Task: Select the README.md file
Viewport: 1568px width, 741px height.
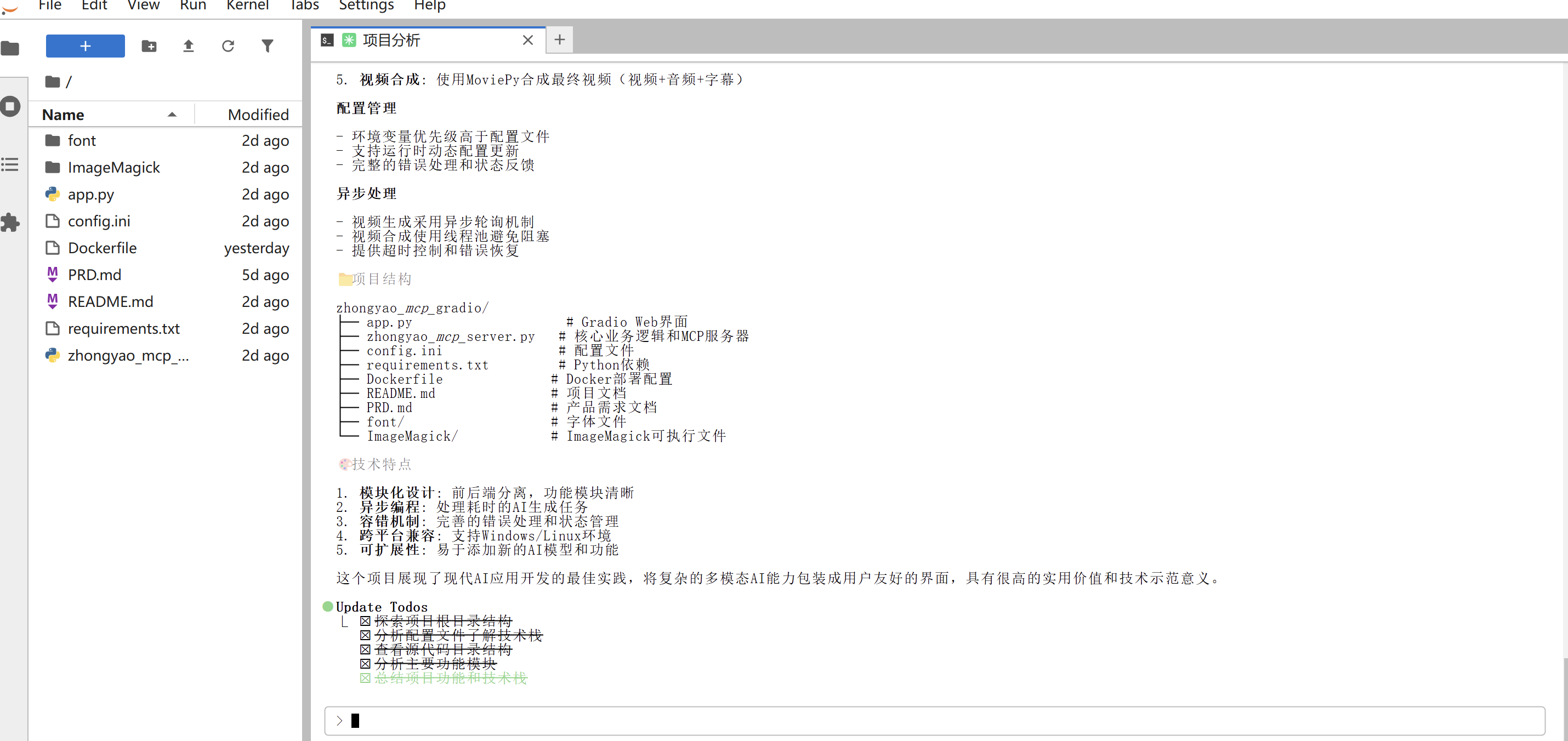Action: [x=166, y=301]
